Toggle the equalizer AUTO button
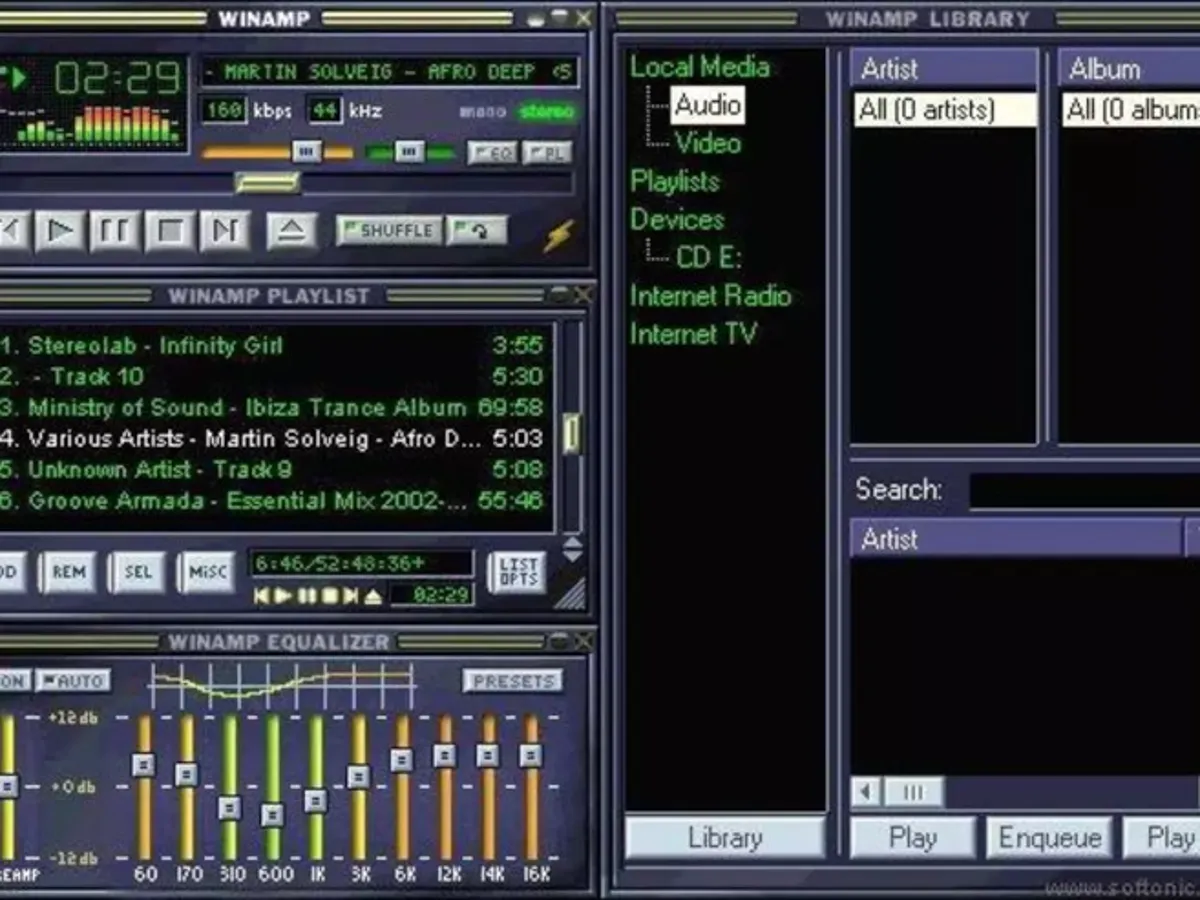Screen dimensions: 1200x900 tap(73, 681)
